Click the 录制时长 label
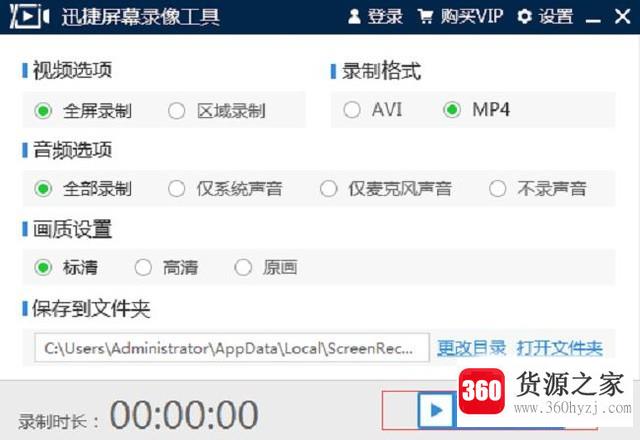 pos(58,421)
